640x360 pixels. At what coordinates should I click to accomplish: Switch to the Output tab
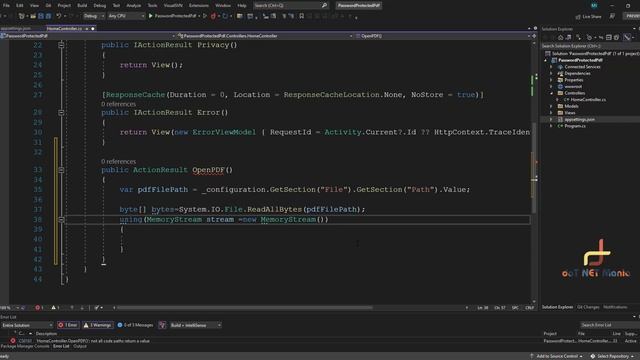point(80,346)
